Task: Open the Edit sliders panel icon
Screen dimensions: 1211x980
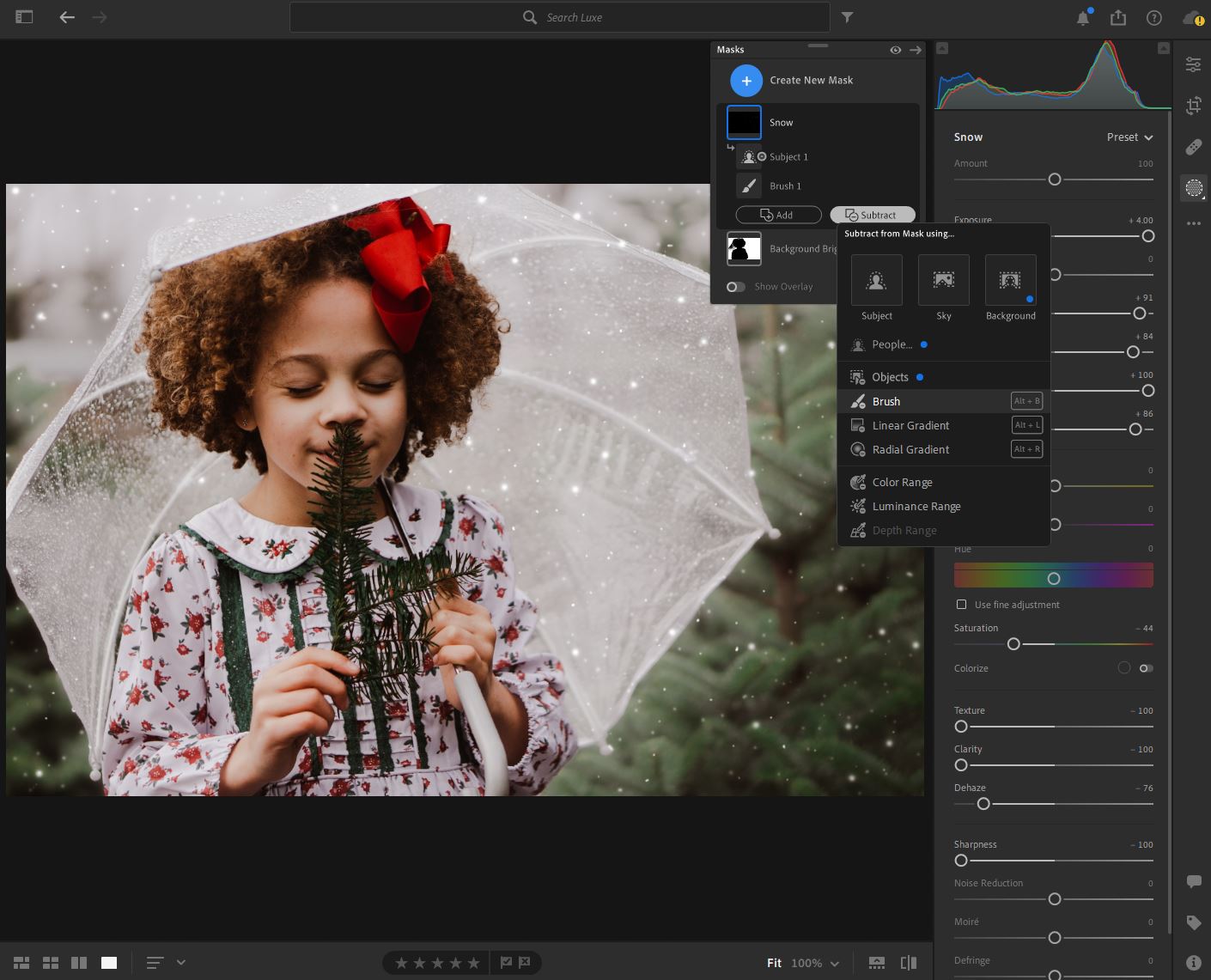Action: (1193, 64)
